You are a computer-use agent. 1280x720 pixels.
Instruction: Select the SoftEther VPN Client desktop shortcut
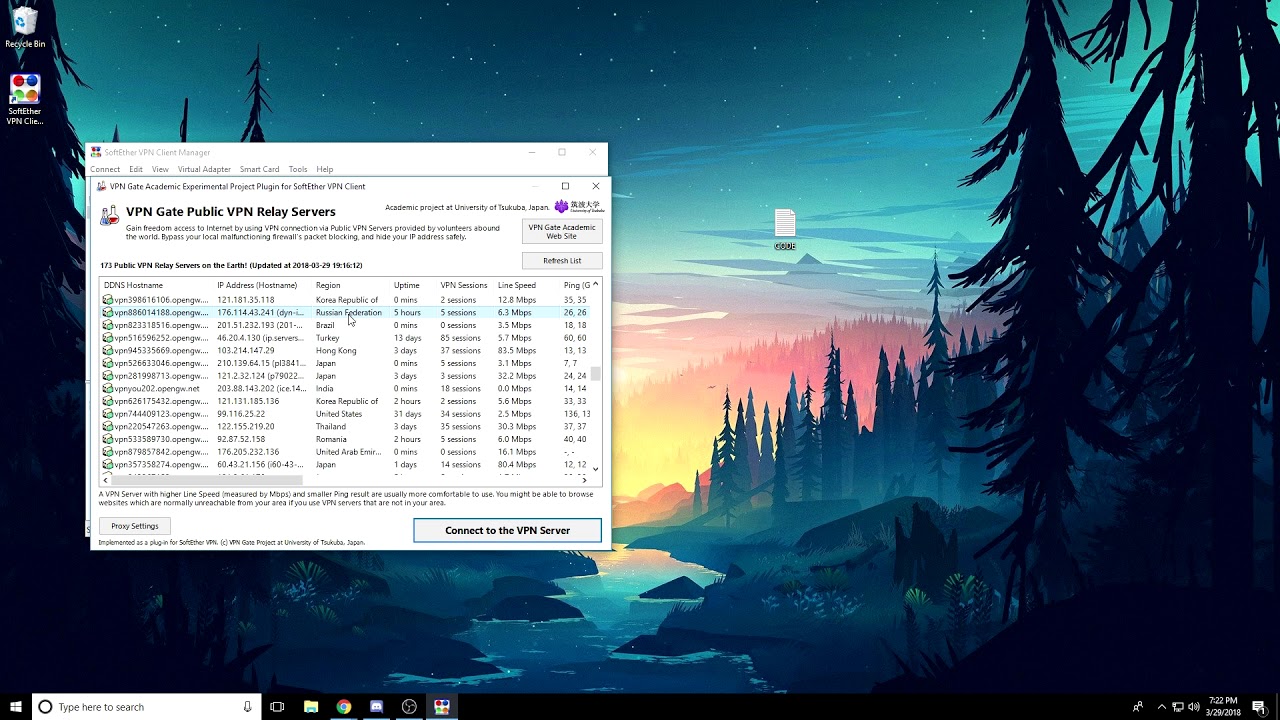25,100
